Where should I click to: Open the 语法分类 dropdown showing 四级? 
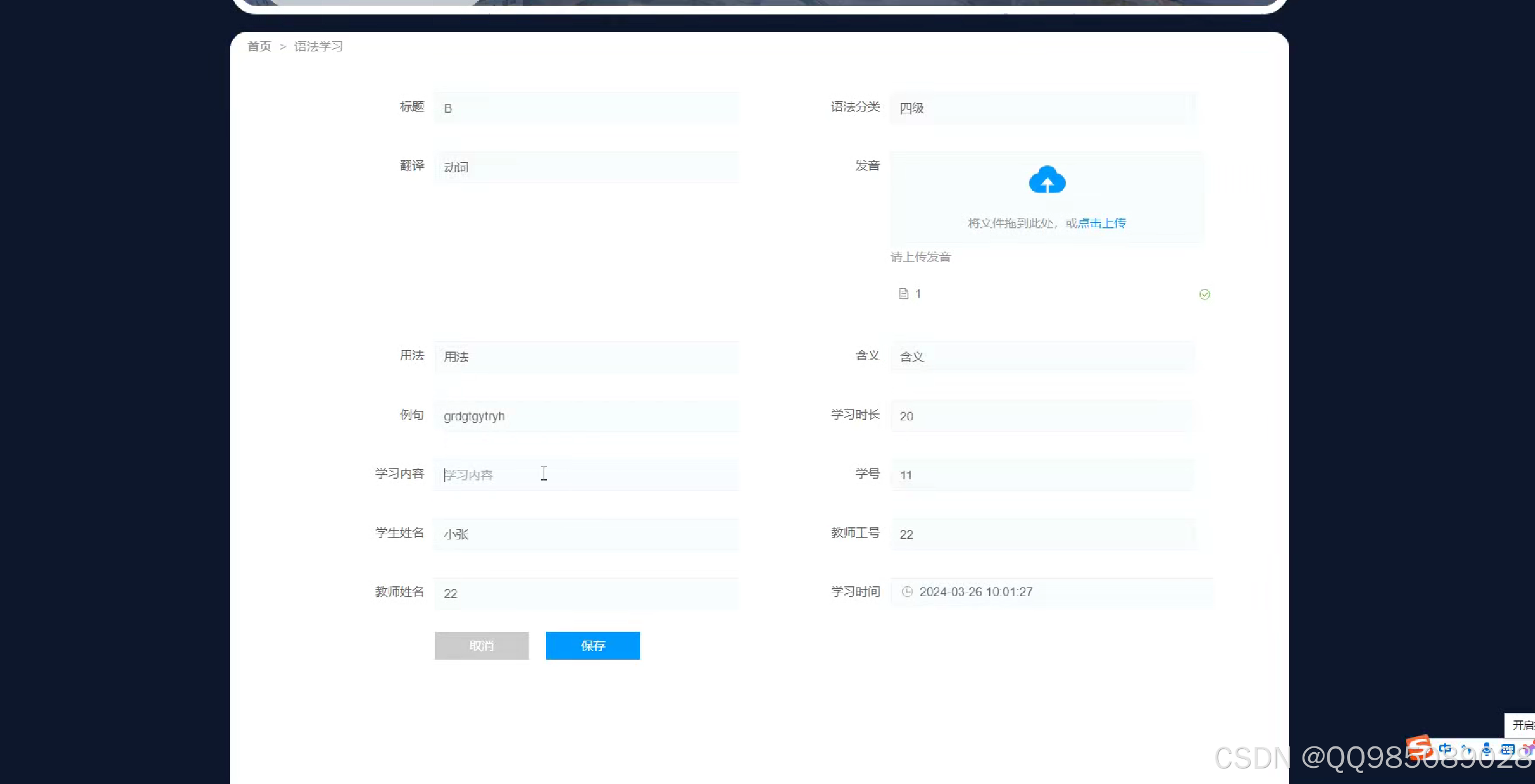[1042, 108]
